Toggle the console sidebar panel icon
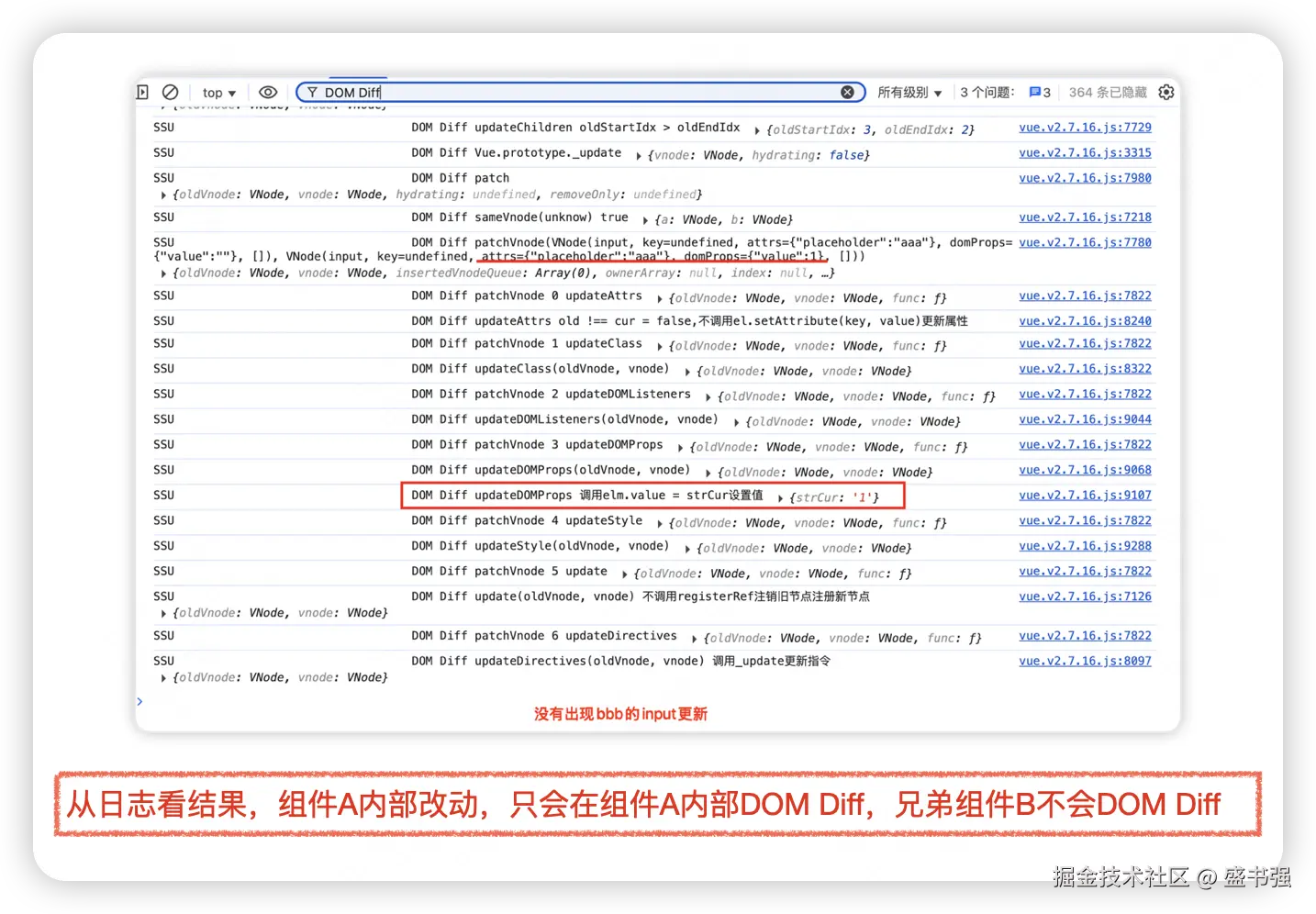Image resolution: width=1316 pixels, height=914 pixels. click(x=143, y=92)
